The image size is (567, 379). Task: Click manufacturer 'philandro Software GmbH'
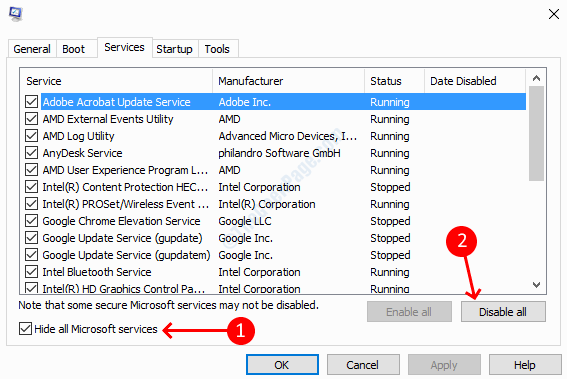[280, 153]
